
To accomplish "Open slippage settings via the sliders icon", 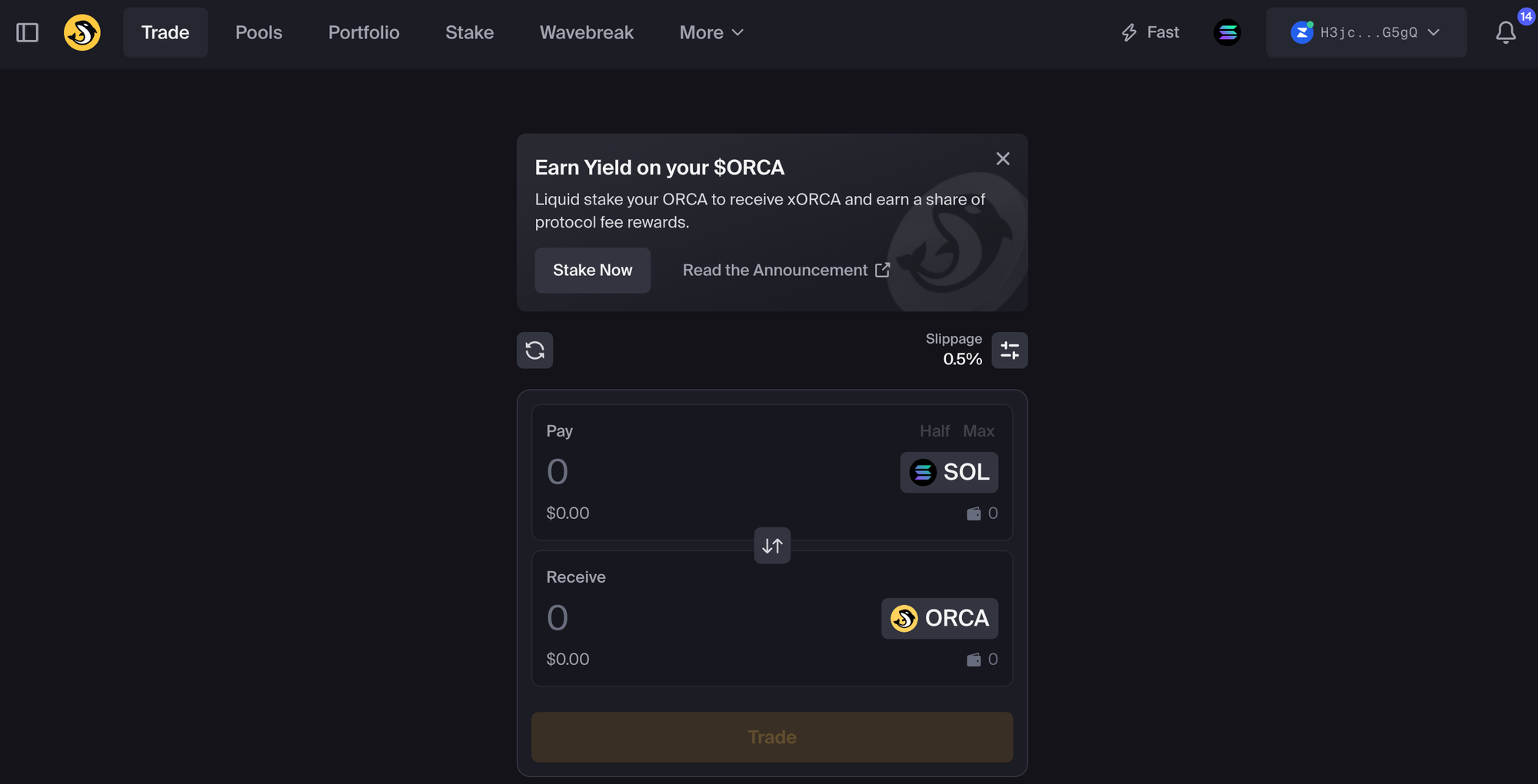I will pyautogui.click(x=1010, y=350).
